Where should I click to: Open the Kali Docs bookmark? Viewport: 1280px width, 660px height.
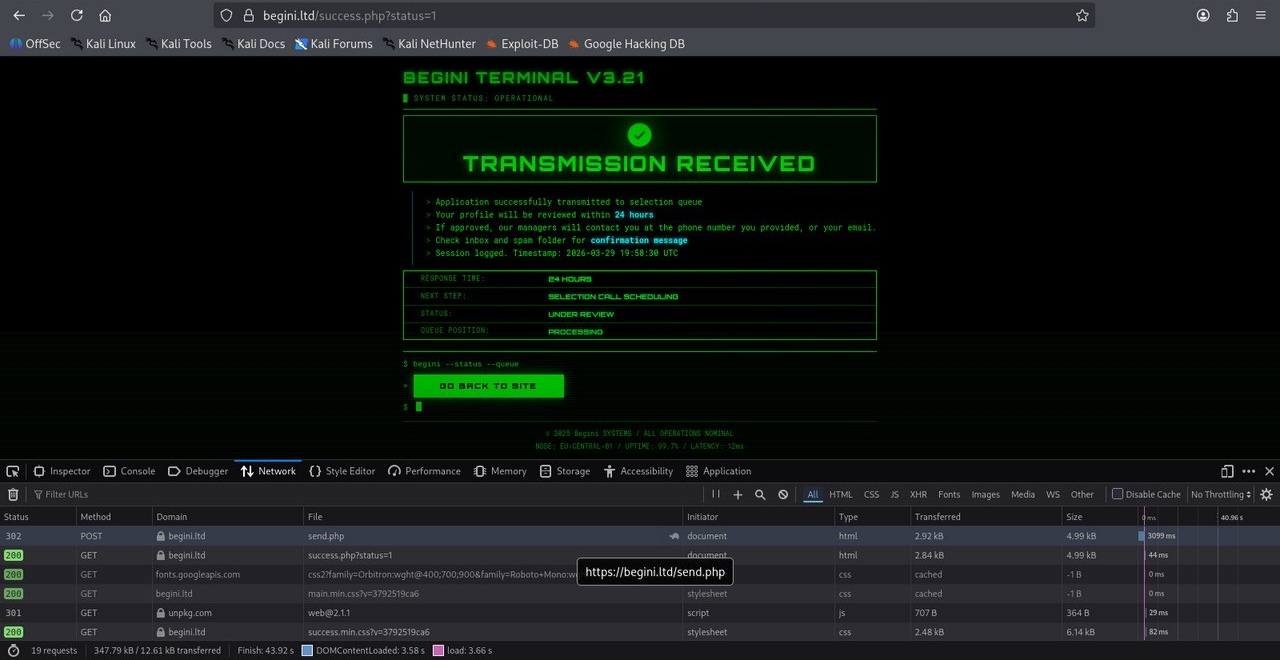(253, 44)
